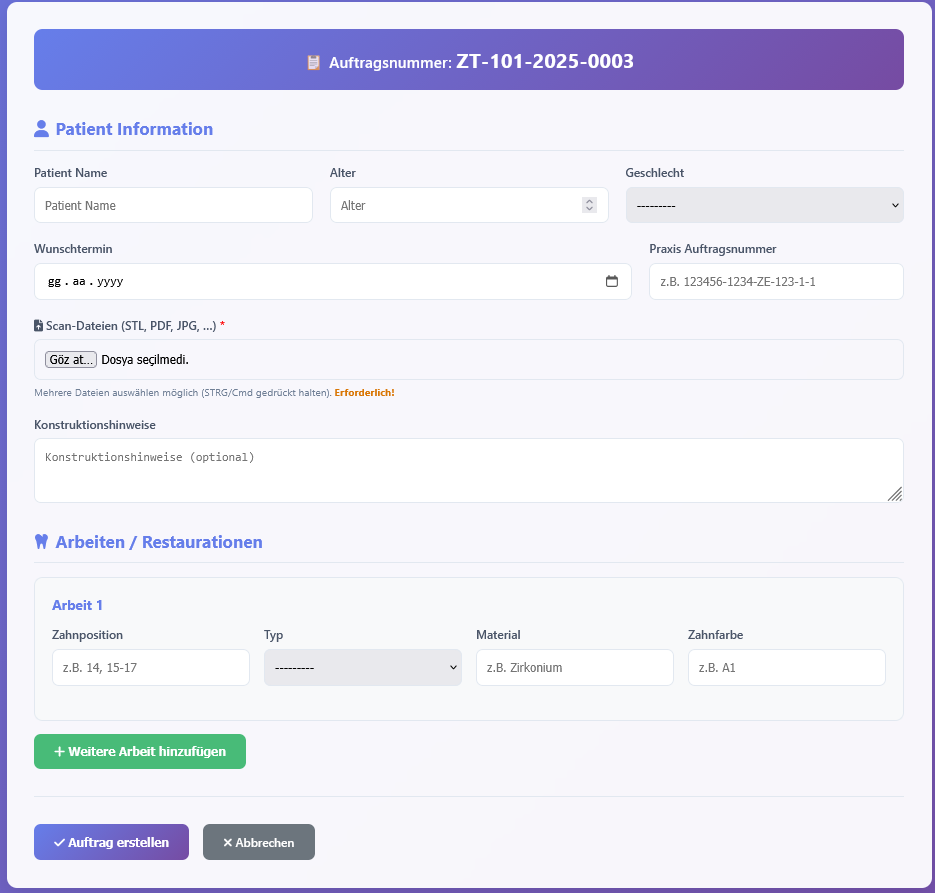Click the Abbrechen button

coord(258,842)
